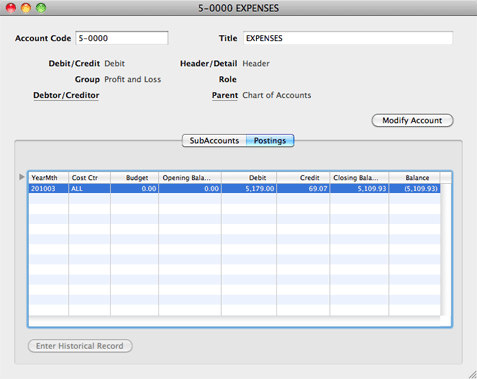Select the Postings tab

tap(270, 141)
